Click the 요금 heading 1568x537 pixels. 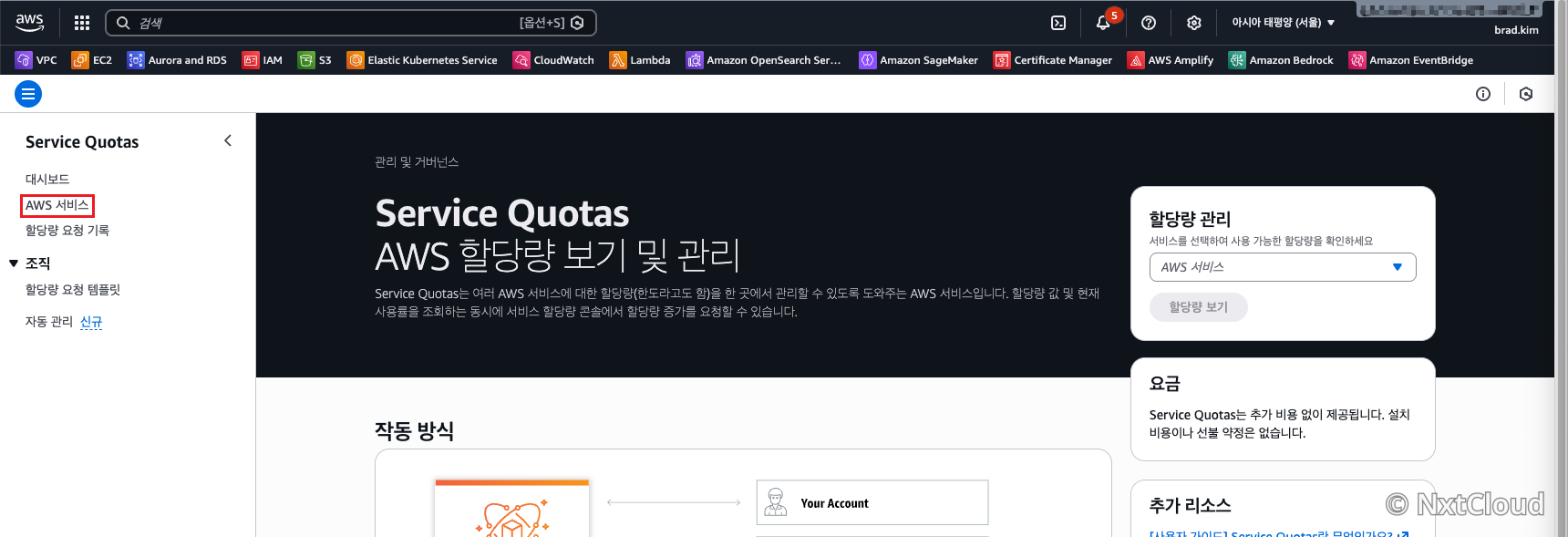tap(1165, 384)
